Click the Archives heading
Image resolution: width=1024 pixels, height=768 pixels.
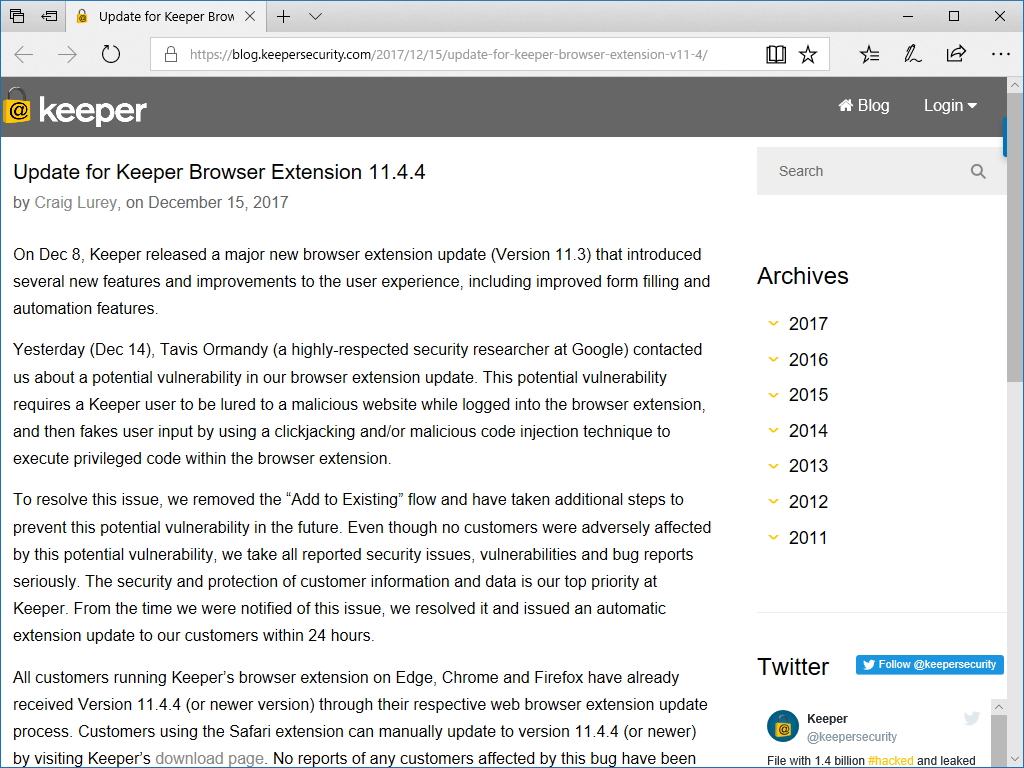[x=803, y=276]
